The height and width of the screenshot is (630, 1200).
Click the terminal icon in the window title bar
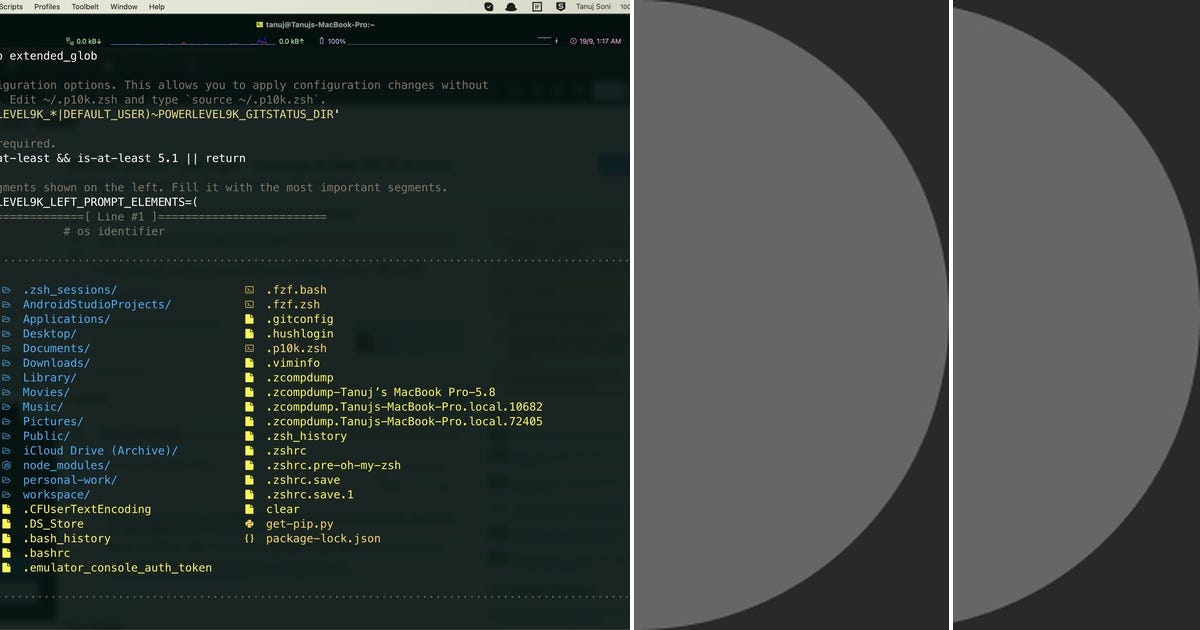point(258,24)
